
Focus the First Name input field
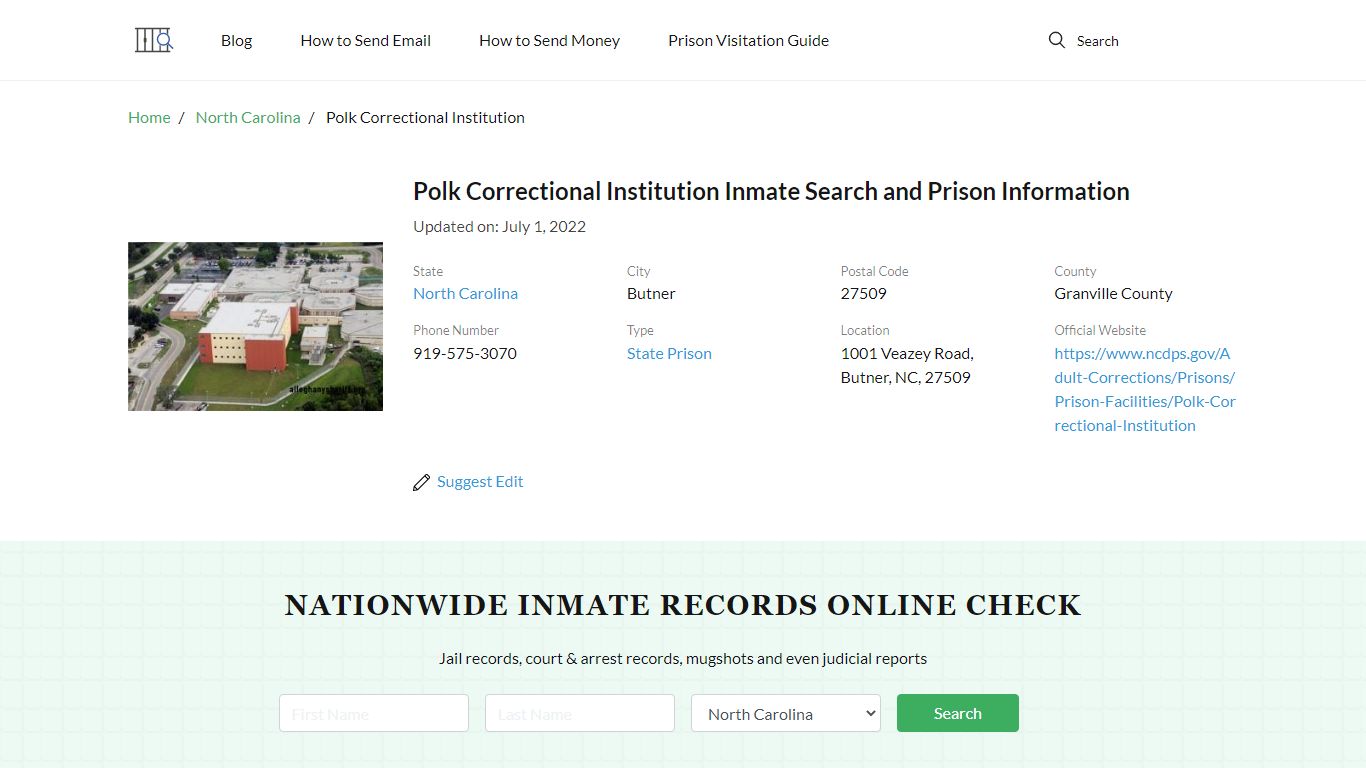(x=374, y=713)
